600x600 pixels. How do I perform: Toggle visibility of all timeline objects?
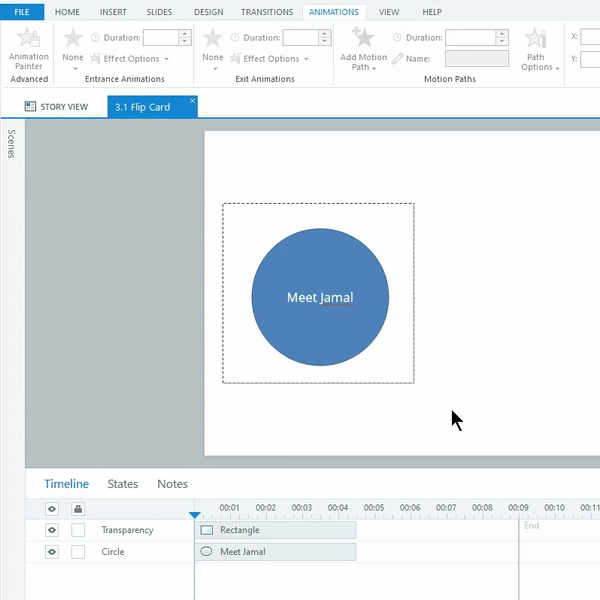52,509
